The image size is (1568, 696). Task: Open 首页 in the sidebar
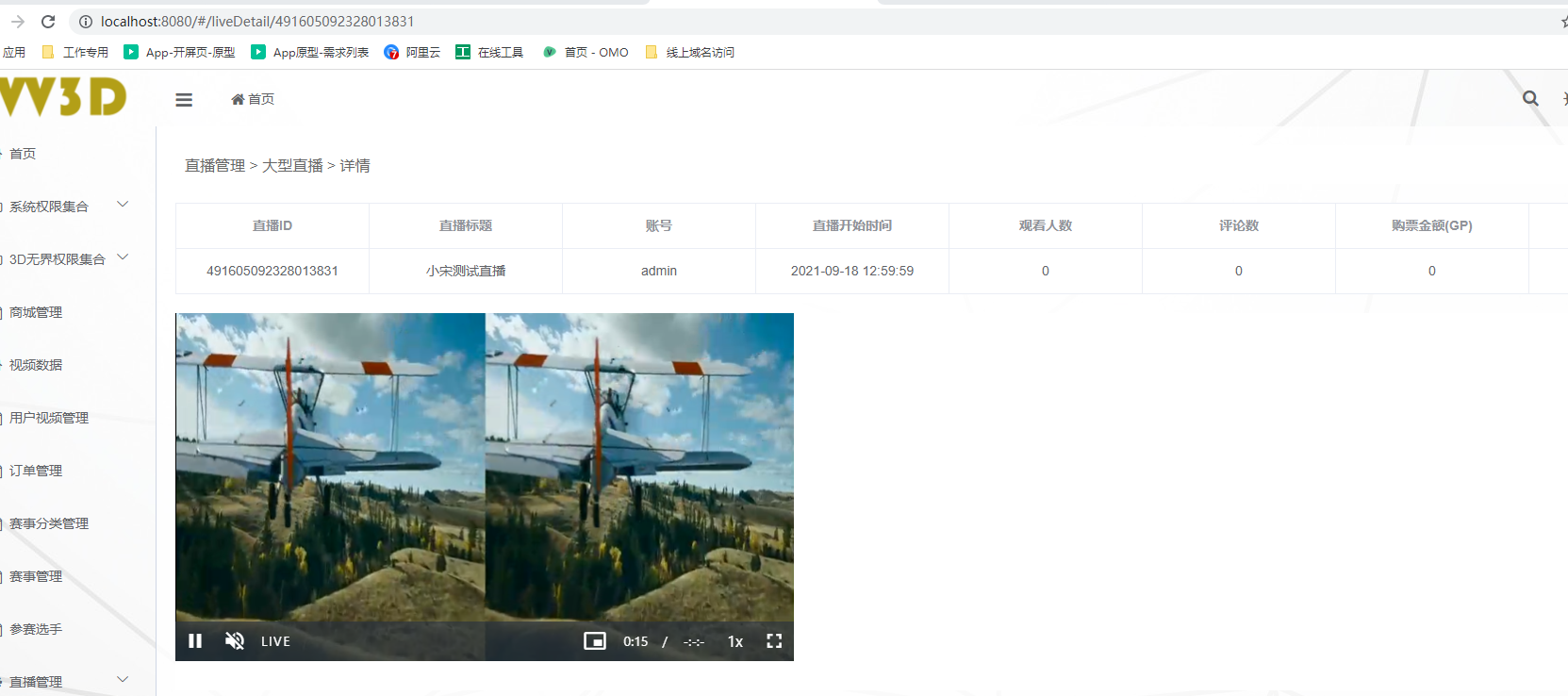point(23,154)
